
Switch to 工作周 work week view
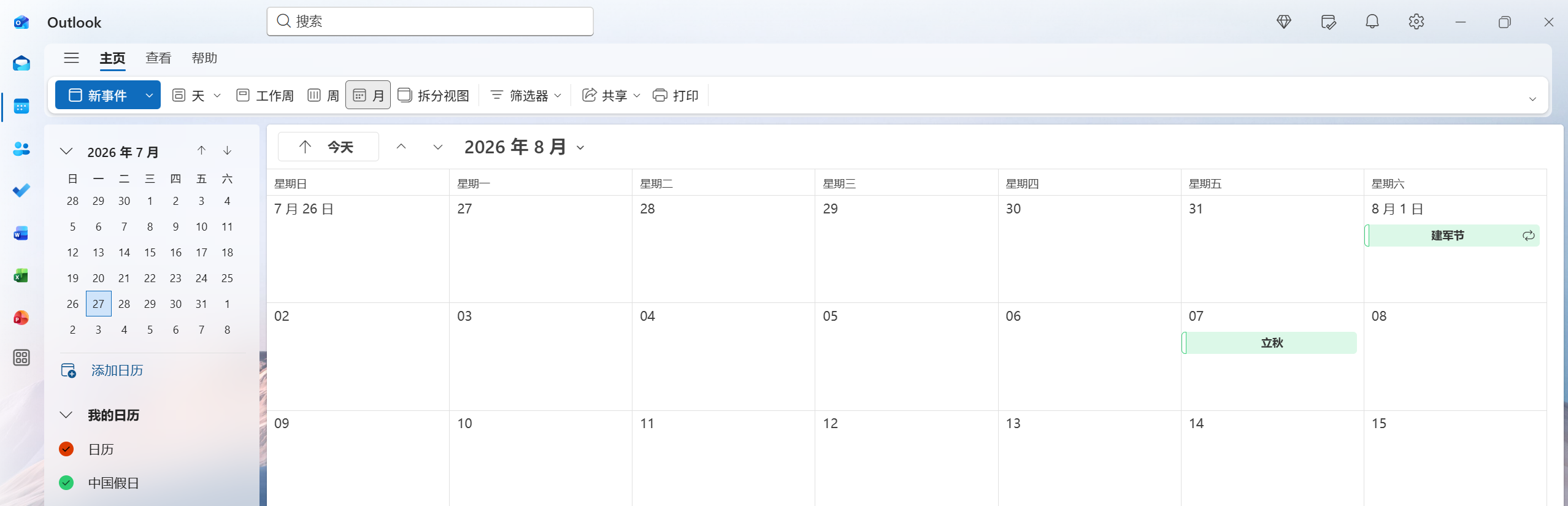coord(265,95)
